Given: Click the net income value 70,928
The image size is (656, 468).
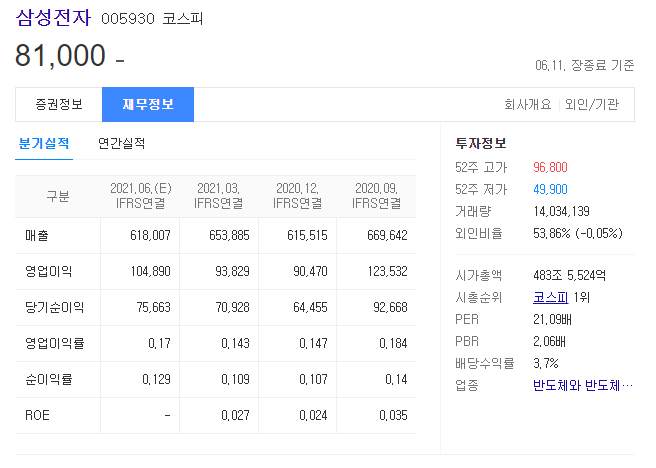Looking at the screenshot, I should pos(232,307).
